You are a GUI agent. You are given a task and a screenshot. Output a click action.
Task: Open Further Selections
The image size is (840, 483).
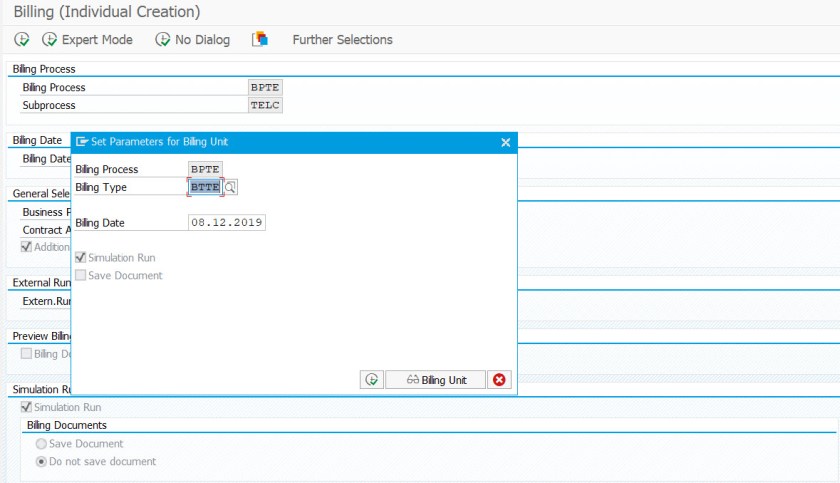pyautogui.click(x=342, y=40)
